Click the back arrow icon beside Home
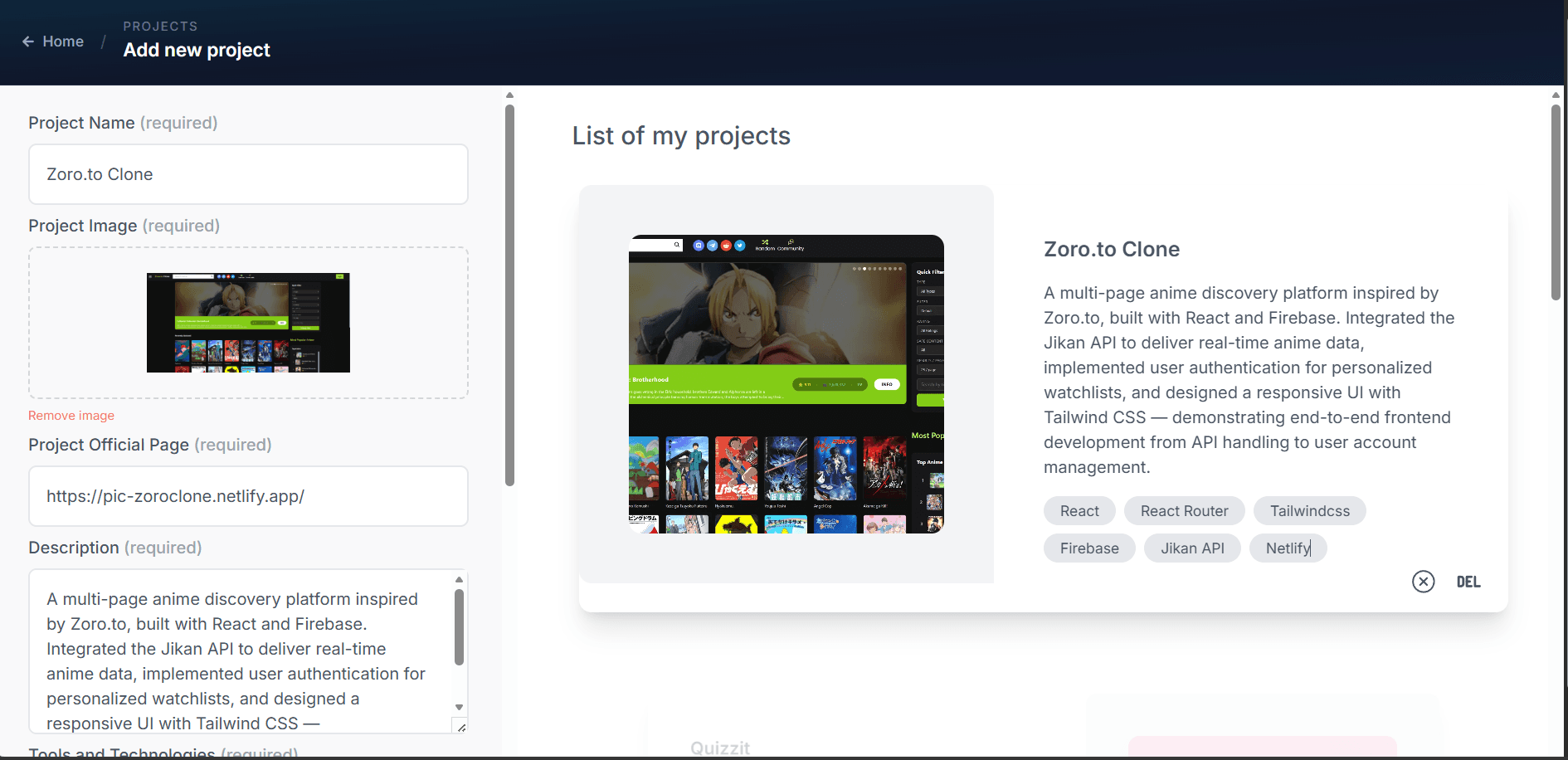Viewport: 1568px width, 760px height. pos(28,41)
